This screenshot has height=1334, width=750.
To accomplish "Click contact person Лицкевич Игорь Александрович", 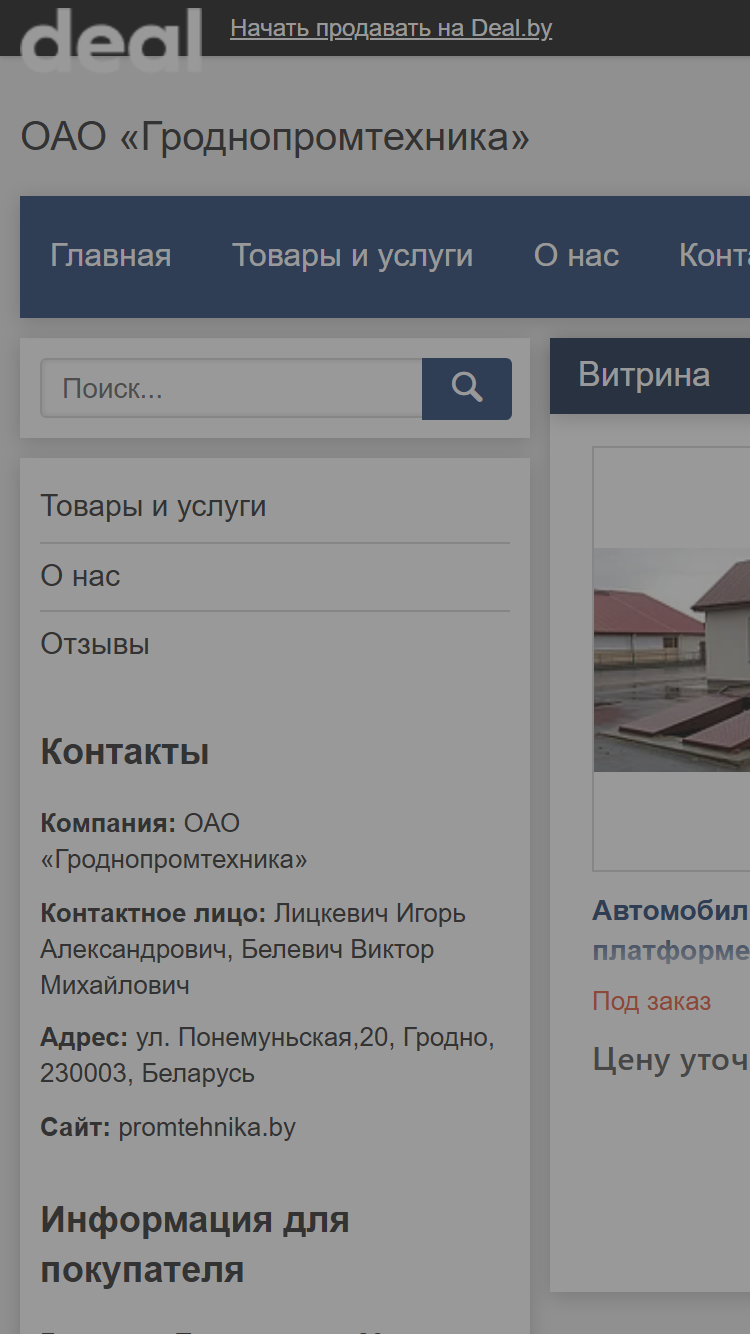I will pyautogui.click(x=253, y=931).
